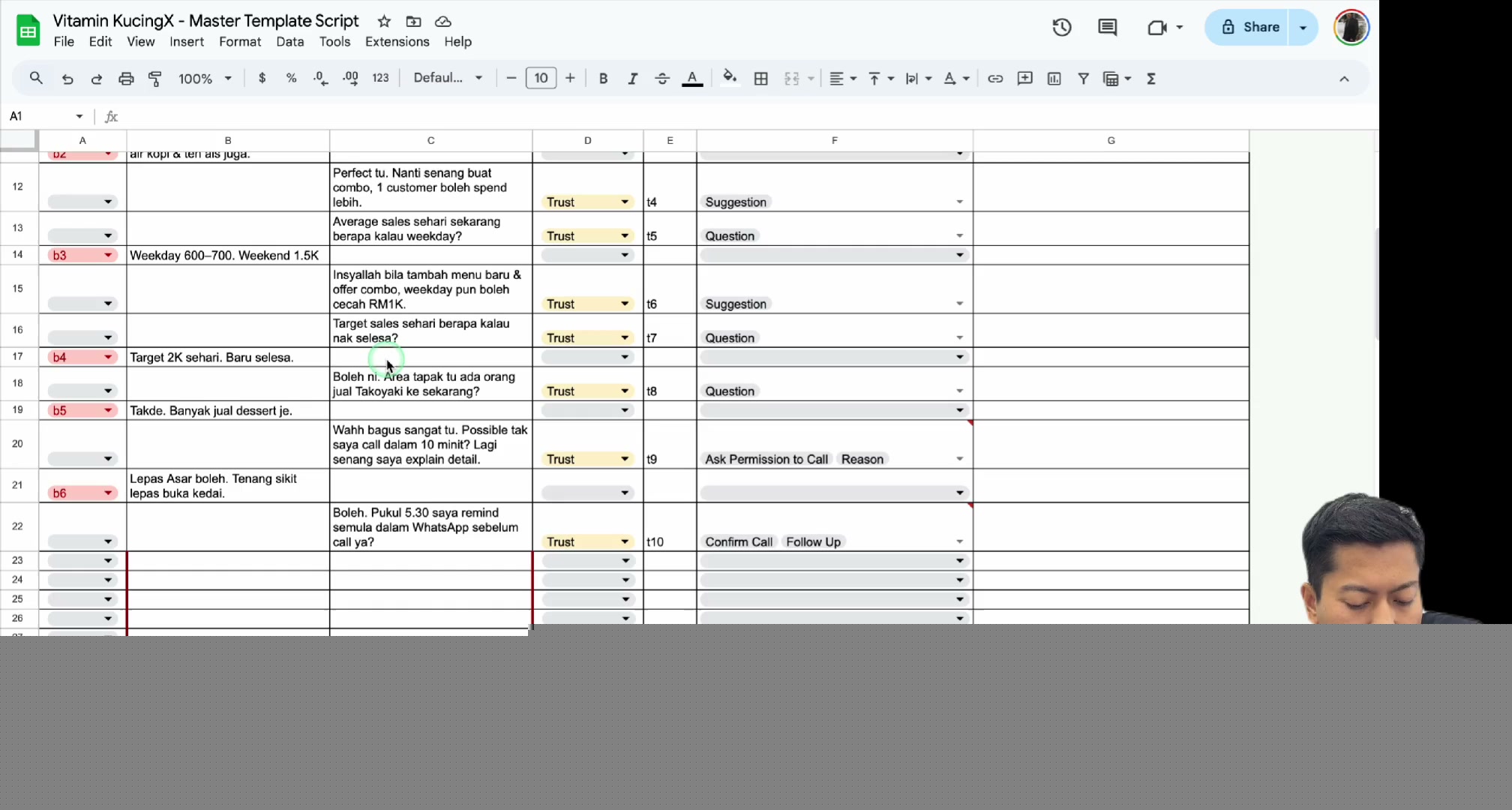The width and height of the screenshot is (1512, 810).
Task: Increase font size plus button
Action: click(570, 78)
